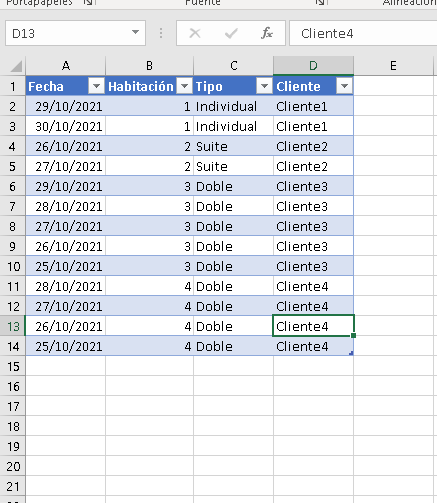Select Doble cell in row 9

click(x=233, y=246)
